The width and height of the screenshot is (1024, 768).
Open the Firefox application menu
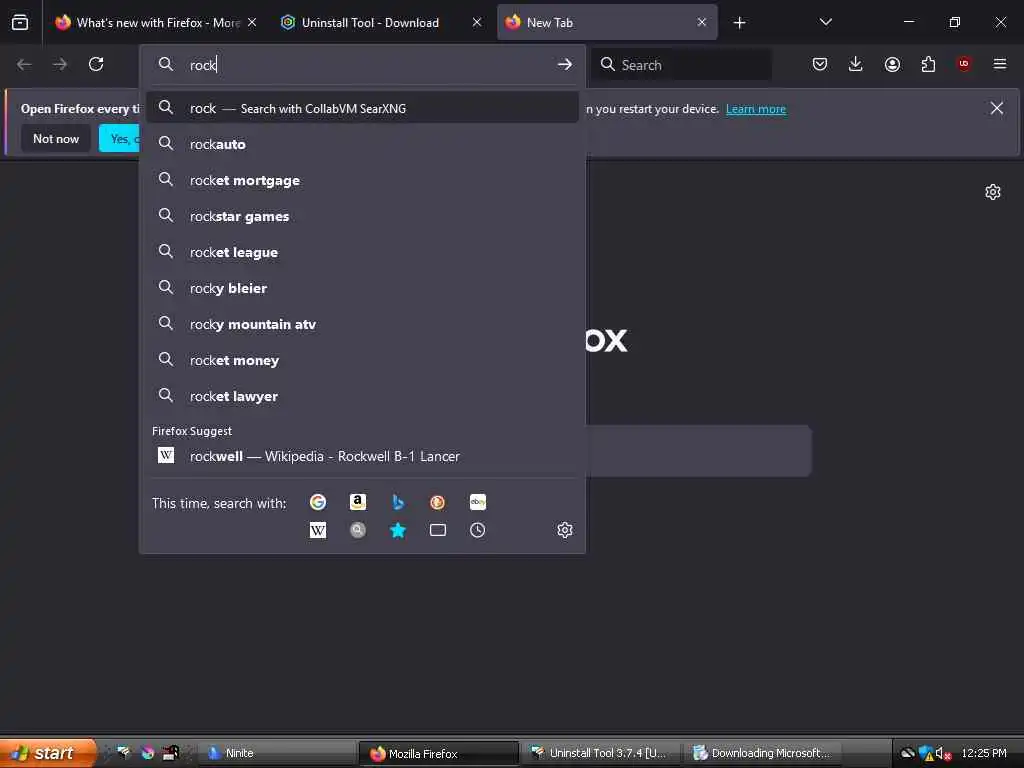pos(1000,64)
